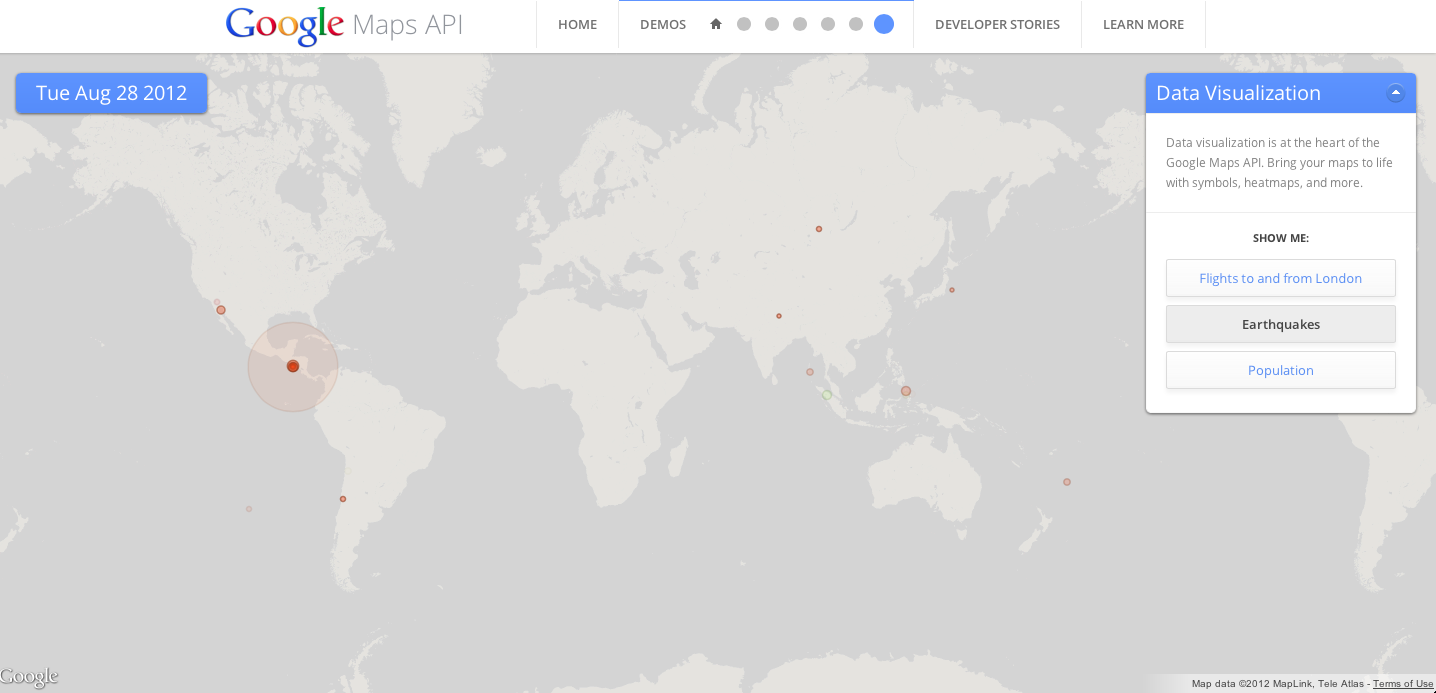Click the Data Visualization panel title
The image size is (1436, 693).
(x=1238, y=93)
